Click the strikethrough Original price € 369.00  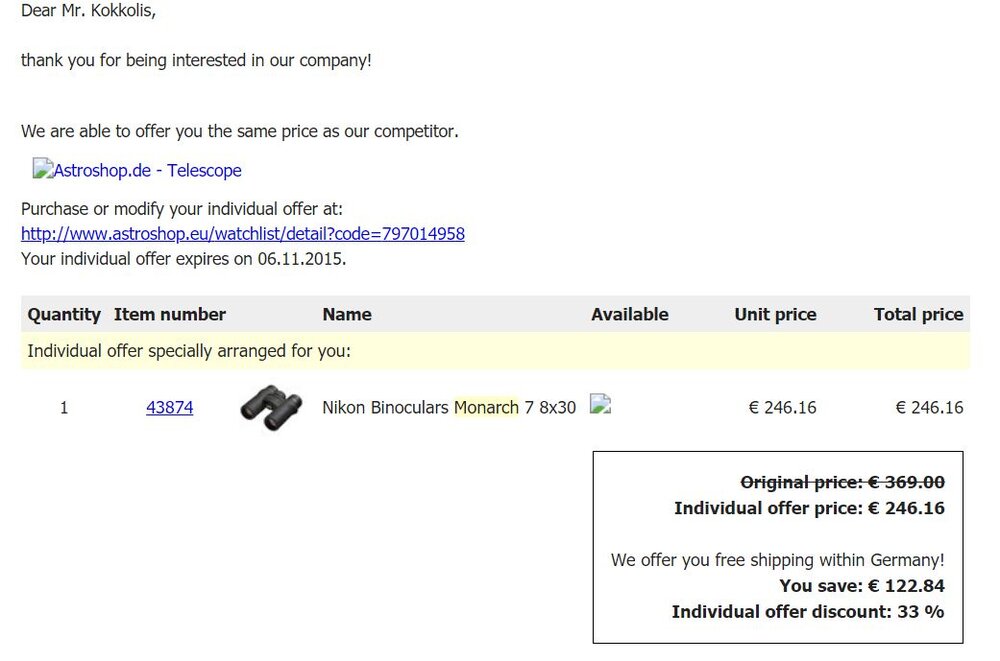(x=842, y=482)
